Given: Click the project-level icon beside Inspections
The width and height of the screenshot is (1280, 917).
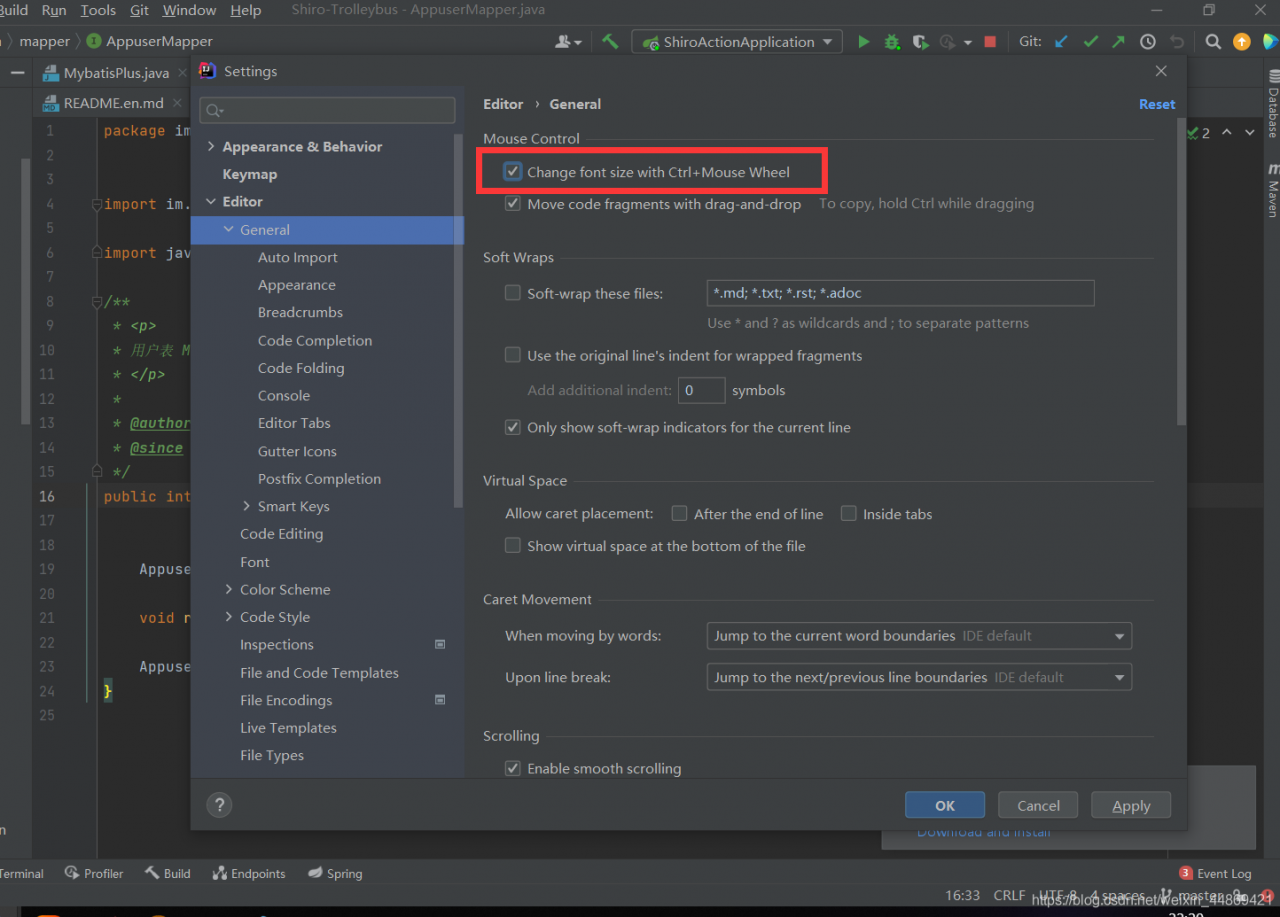Looking at the screenshot, I should [x=440, y=645].
